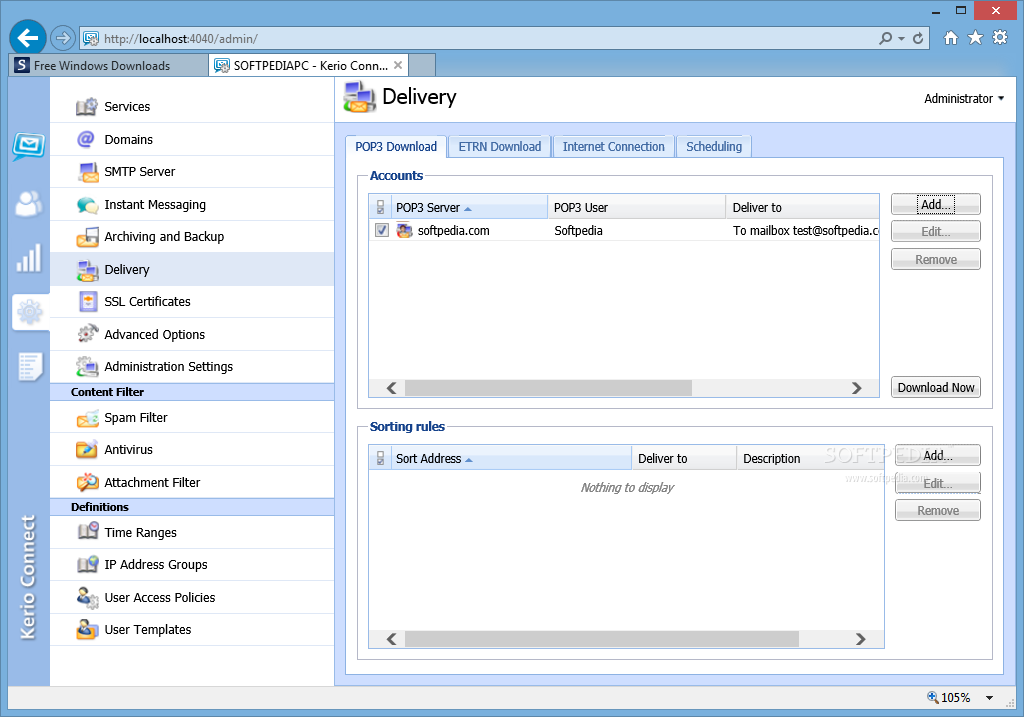The width and height of the screenshot is (1024, 717).
Task: Open the Kerio Connect mail envelope section
Action: pos(29,146)
